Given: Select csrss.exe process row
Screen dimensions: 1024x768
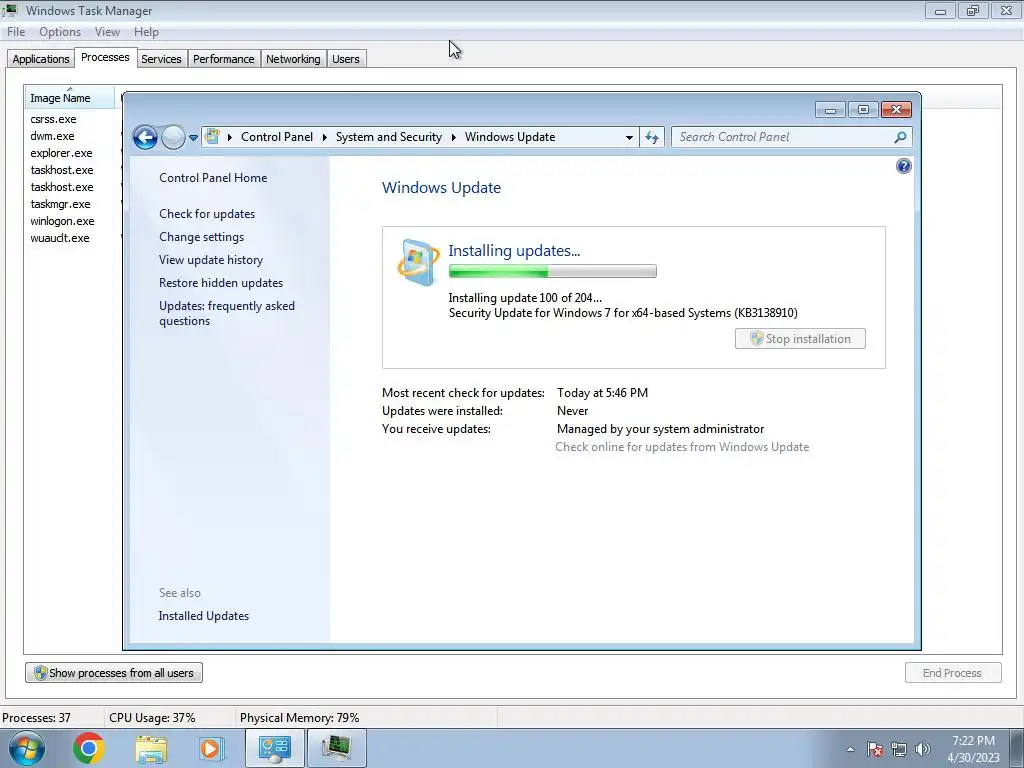Looking at the screenshot, I should tap(54, 120).
